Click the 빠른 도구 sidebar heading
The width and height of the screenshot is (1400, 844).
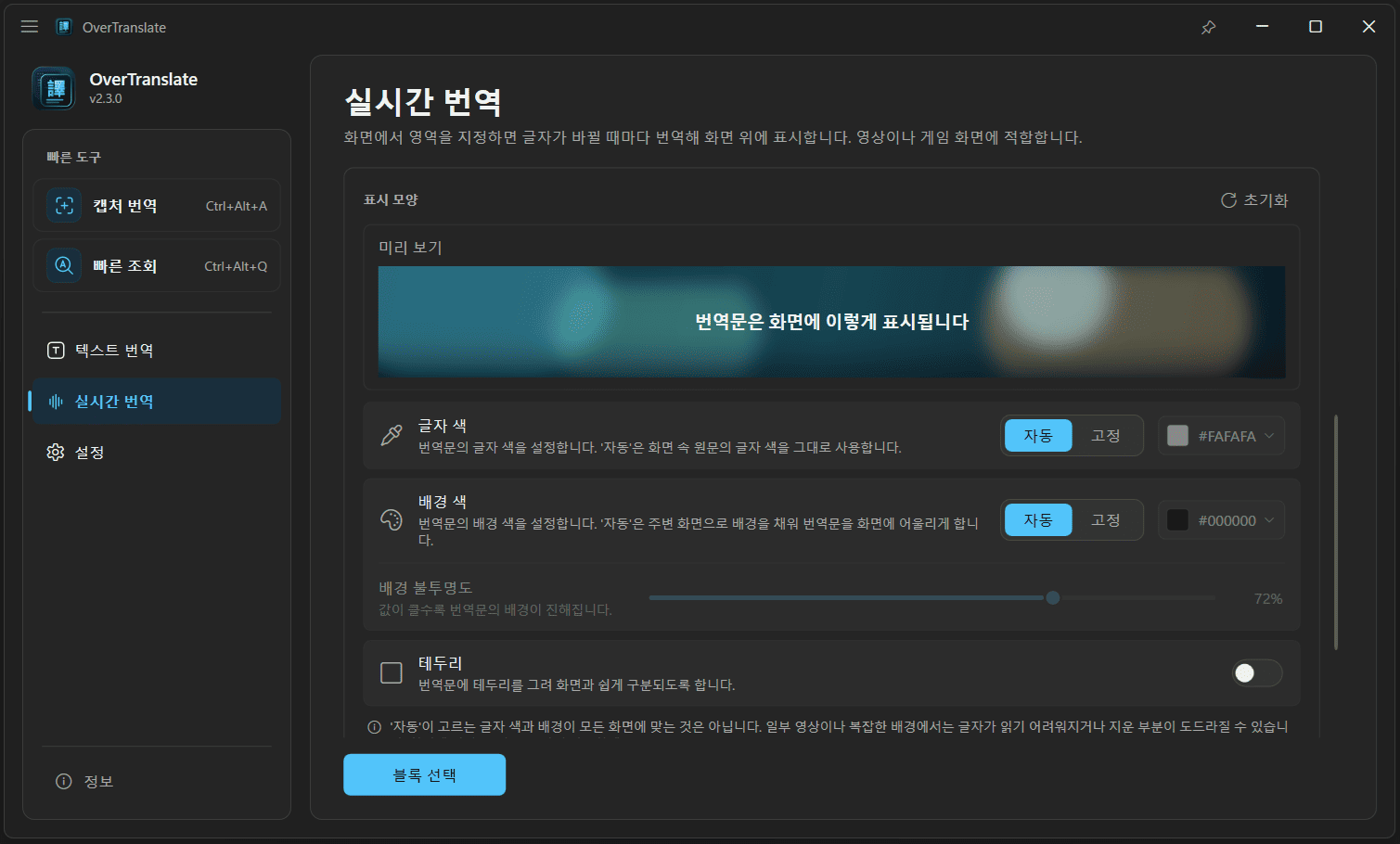pos(74,158)
